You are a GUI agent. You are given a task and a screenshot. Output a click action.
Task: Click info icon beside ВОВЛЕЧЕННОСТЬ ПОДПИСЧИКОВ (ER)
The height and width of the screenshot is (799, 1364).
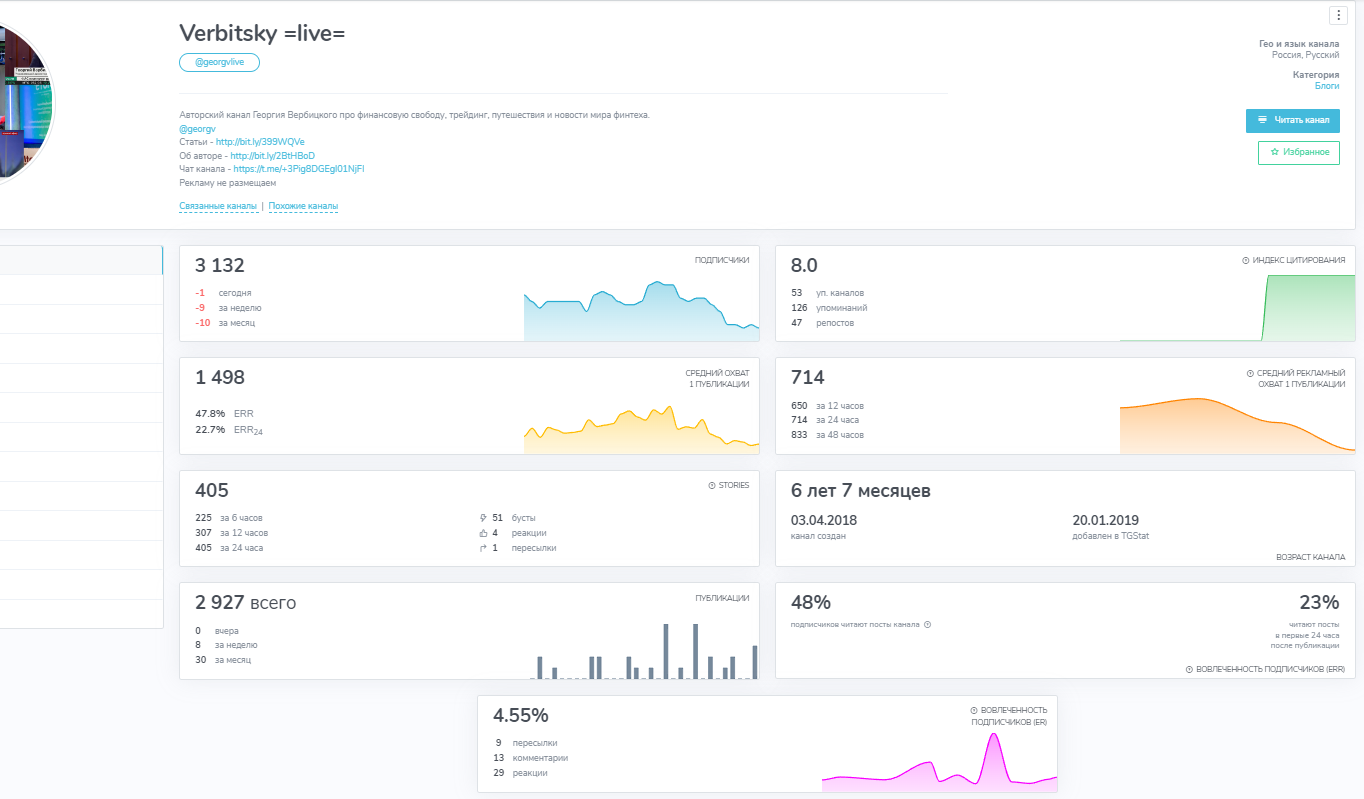(974, 710)
